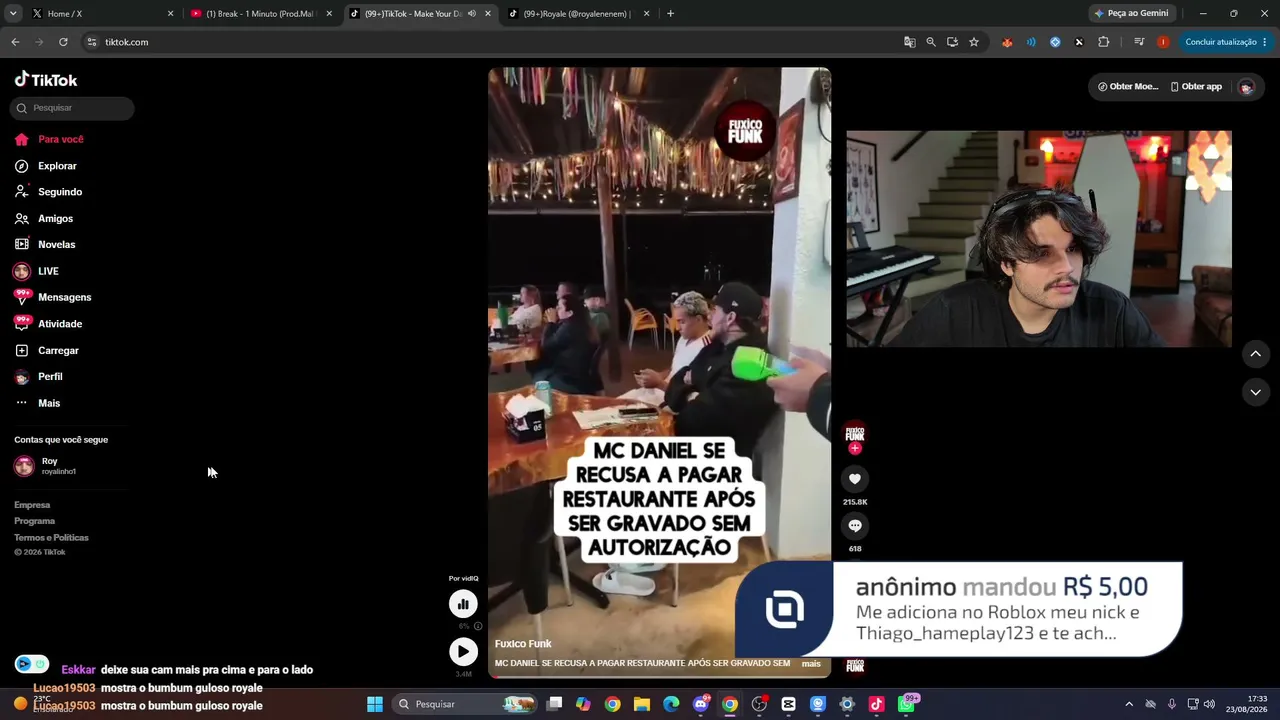
Task: Mute the TikTok tab audio icon
Action: point(472,14)
